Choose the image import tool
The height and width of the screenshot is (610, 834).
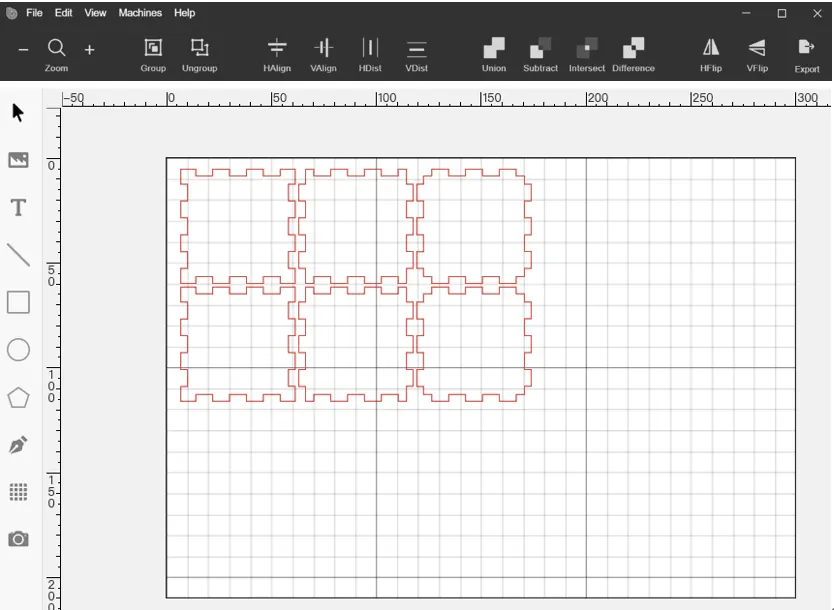point(18,160)
